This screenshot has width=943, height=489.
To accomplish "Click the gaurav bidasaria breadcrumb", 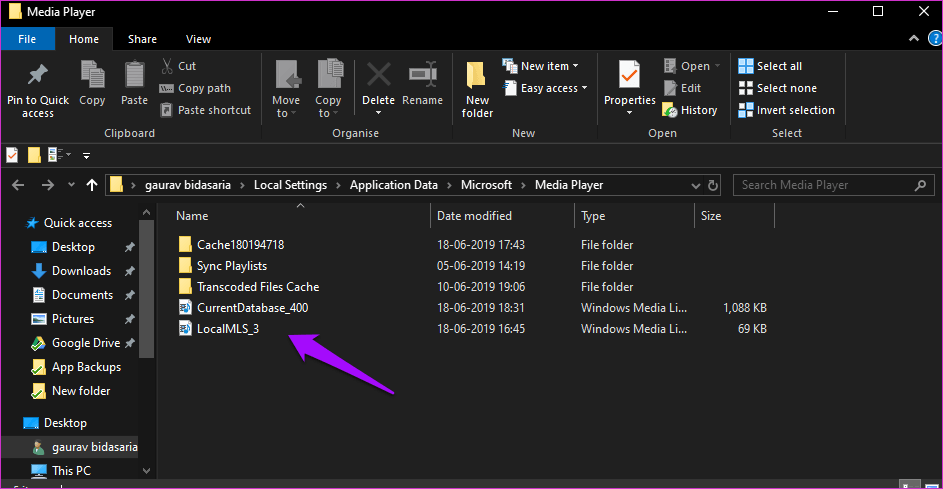I will coord(188,185).
